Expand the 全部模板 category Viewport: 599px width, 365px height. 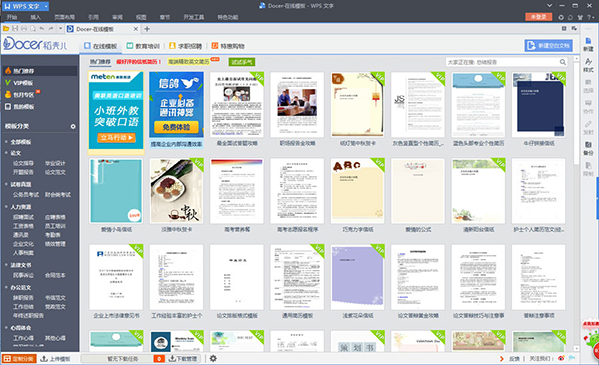click(21, 142)
